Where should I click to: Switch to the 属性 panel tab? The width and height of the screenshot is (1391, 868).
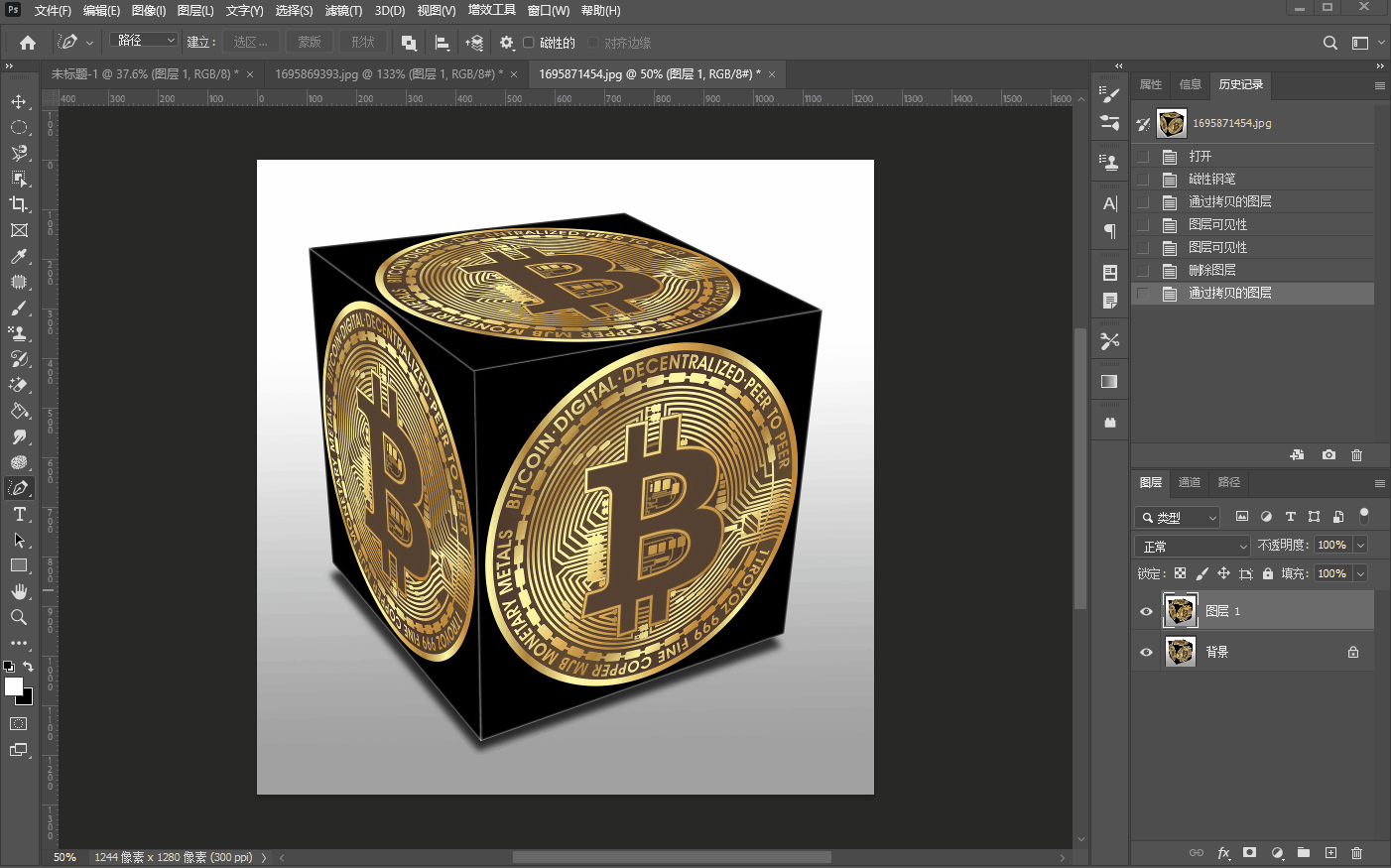pos(1151,84)
